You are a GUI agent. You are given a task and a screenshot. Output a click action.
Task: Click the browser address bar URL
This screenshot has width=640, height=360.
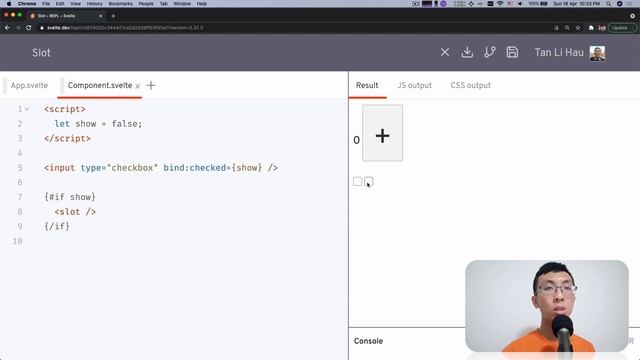pos(125,28)
